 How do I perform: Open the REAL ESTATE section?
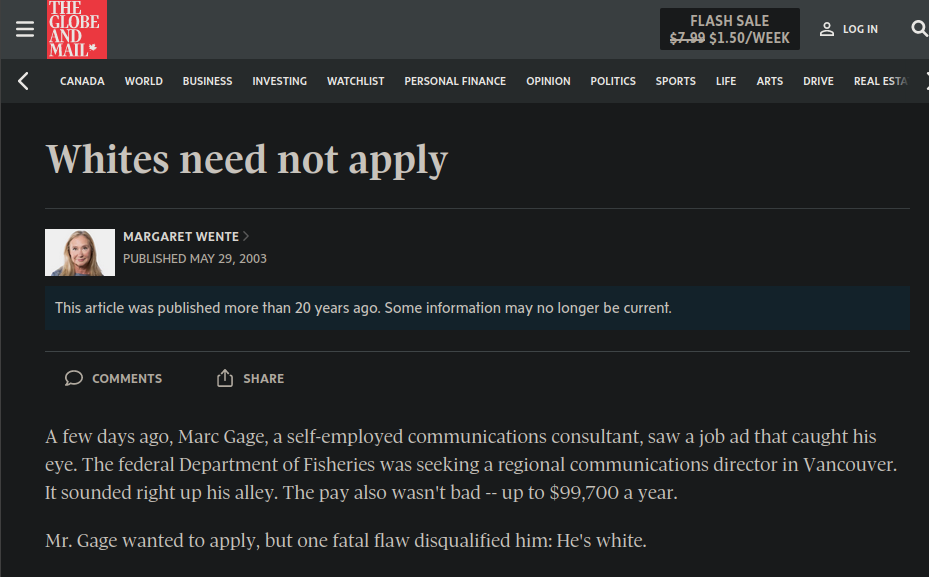(880, 81)
